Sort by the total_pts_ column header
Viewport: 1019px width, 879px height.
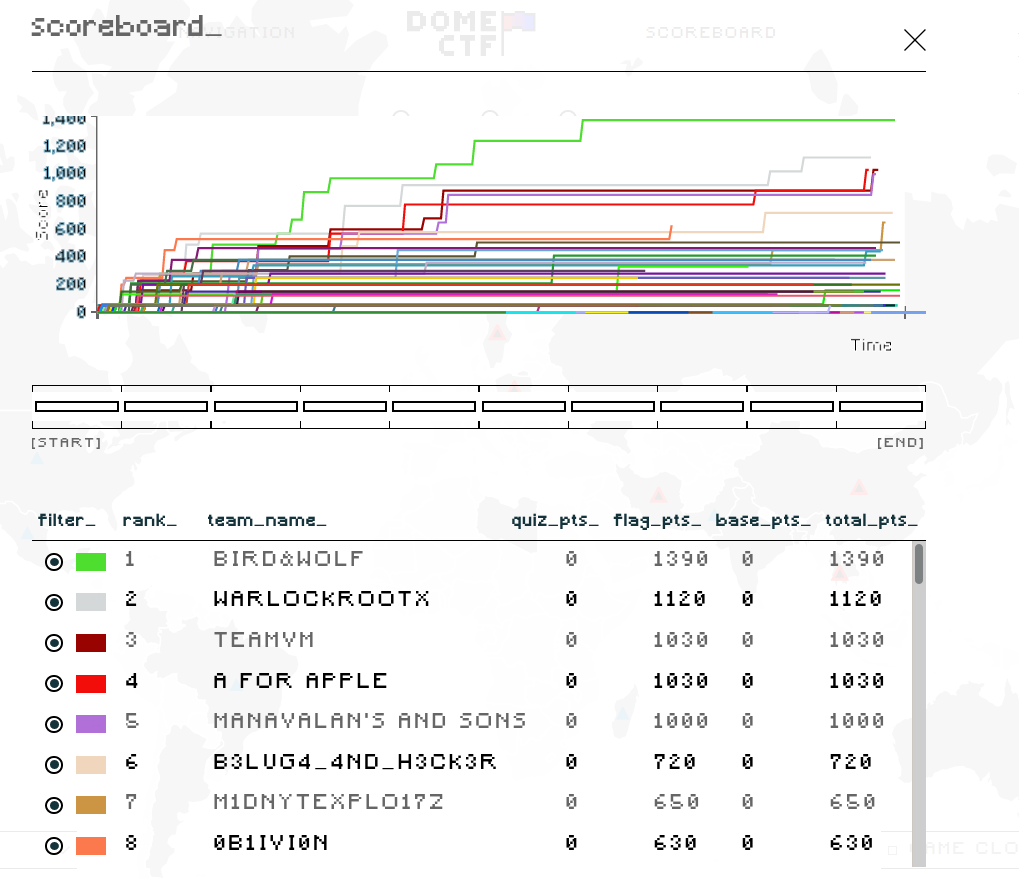pyautogui.click(x=870, y=520)
